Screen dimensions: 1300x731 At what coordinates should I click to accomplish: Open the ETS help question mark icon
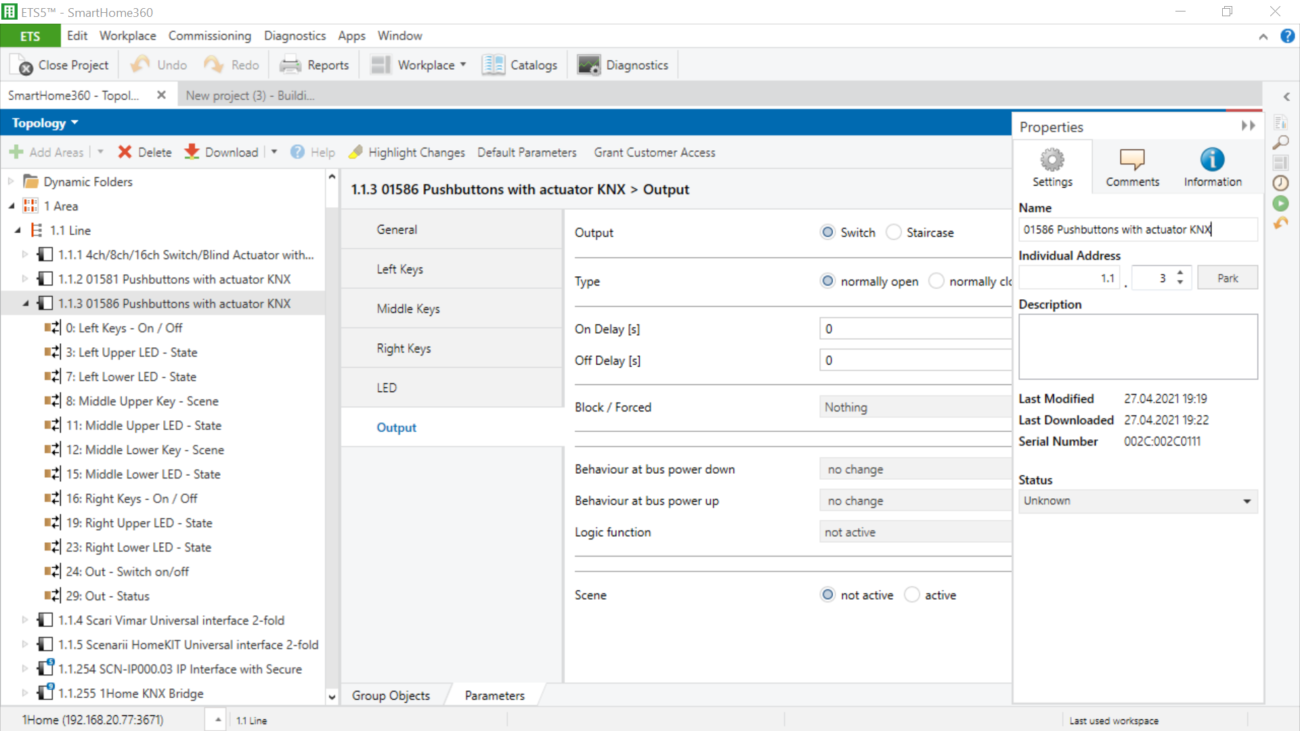click(1288, 36)
